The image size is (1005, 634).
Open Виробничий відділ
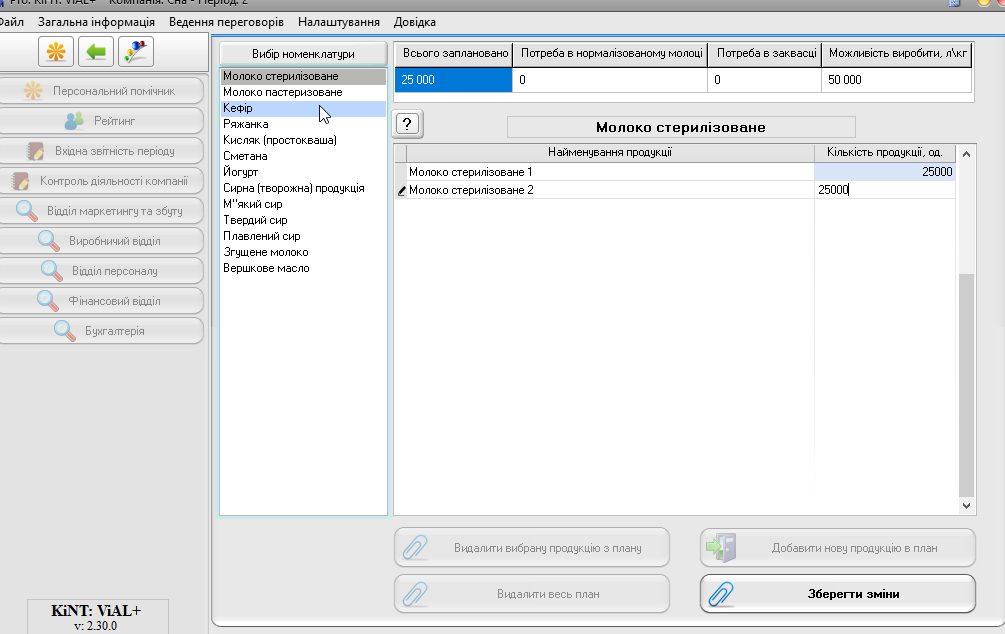coord(101,241)
